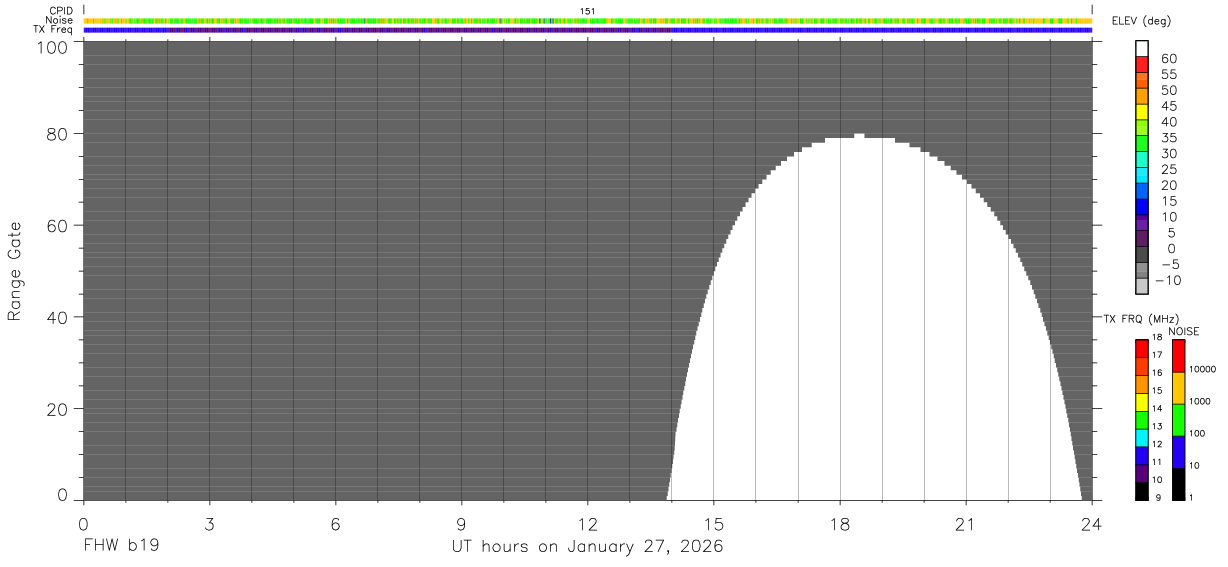Screen dimensions: 1228x567
Task: Click the 'Range Gate' y-axis label
Action: (15, 271)
